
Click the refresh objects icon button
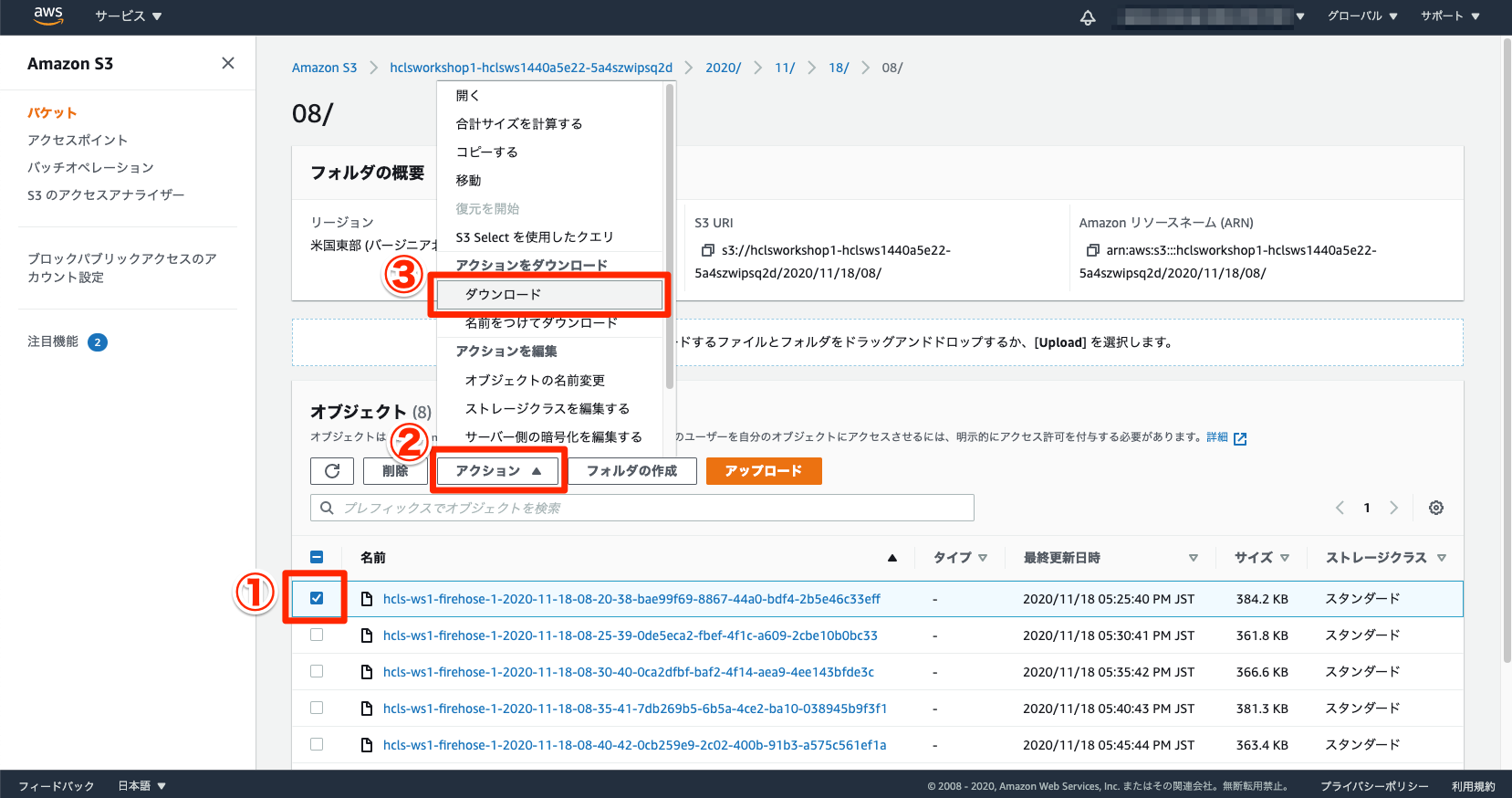tap(332, 471)
